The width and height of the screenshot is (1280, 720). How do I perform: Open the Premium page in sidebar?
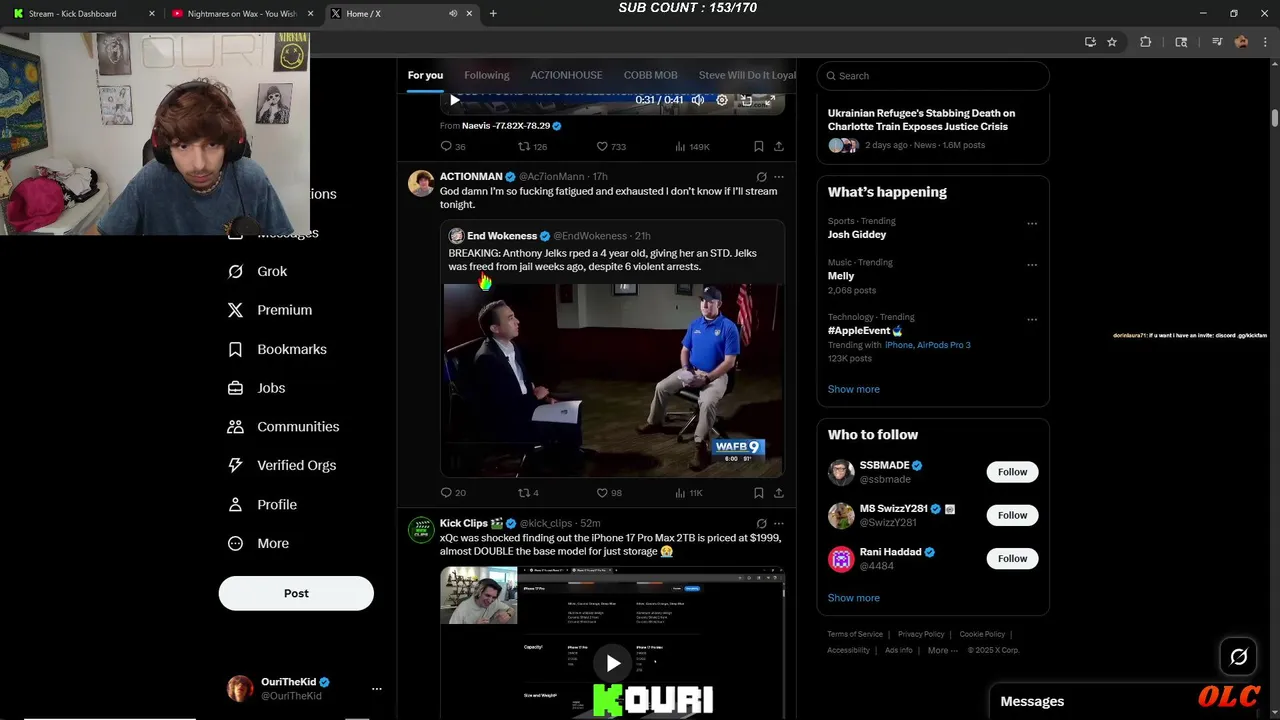coord(270,310)
